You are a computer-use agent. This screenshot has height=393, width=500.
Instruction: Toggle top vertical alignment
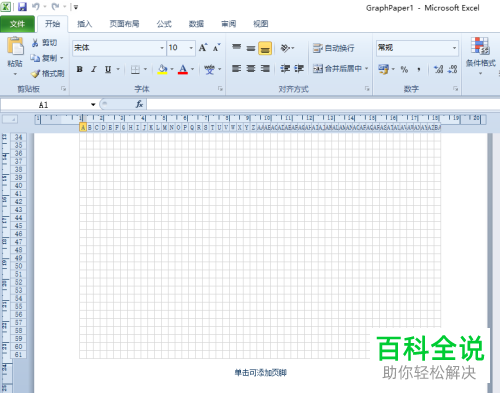[237, 48]
